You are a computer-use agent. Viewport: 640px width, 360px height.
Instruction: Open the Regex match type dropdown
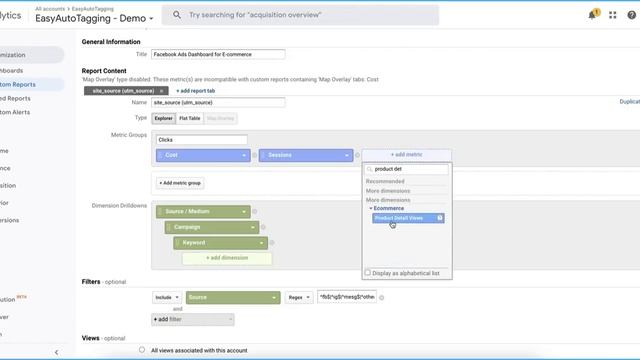tap(299, 298)
